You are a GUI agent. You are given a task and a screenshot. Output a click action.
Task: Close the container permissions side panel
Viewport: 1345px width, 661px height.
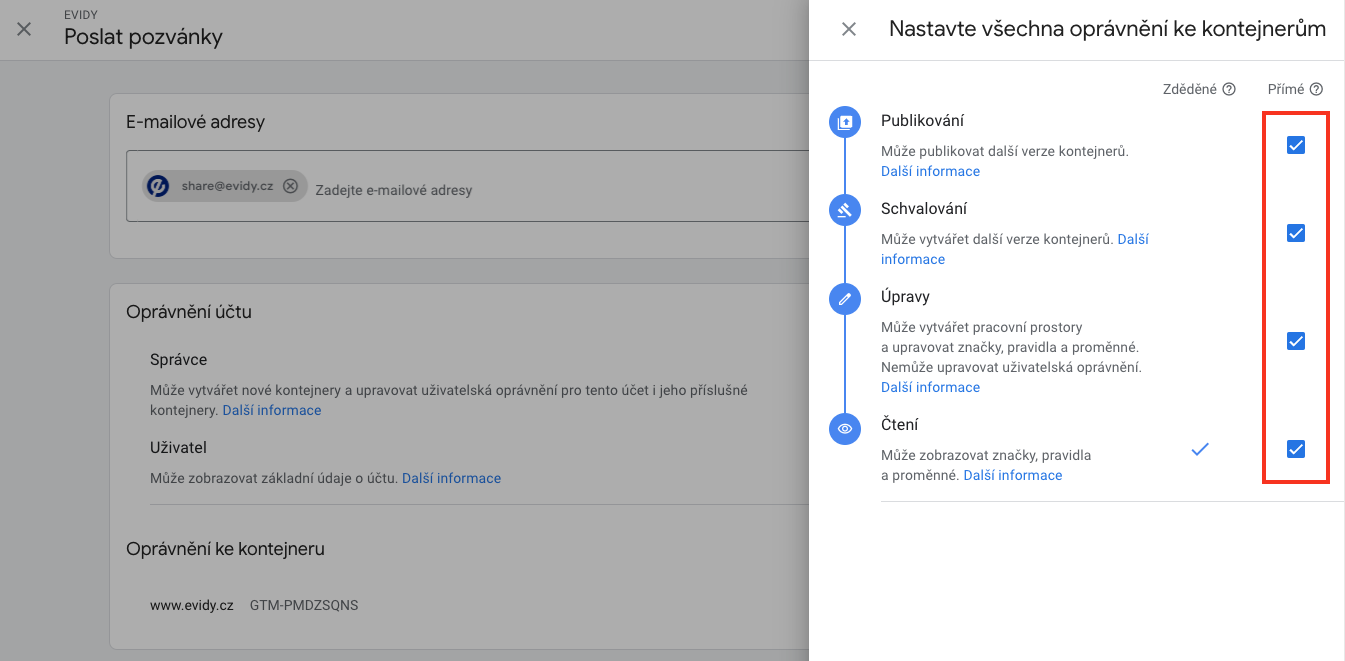coord(849,29)
